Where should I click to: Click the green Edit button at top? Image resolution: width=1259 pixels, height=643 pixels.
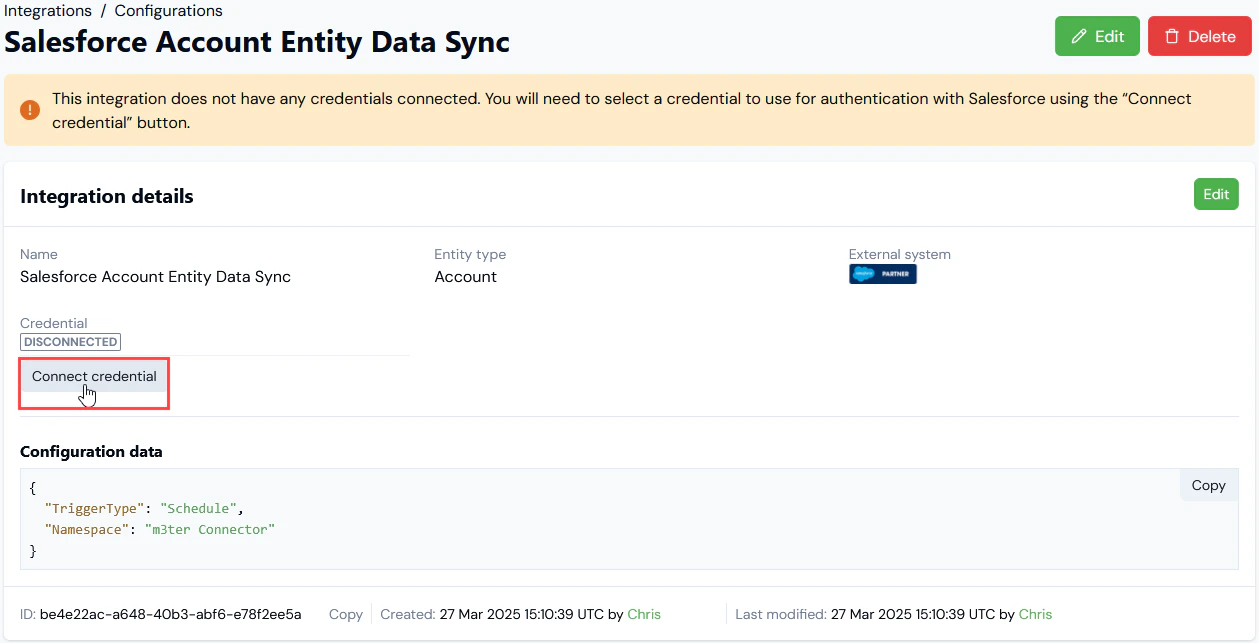[1098, 36]
